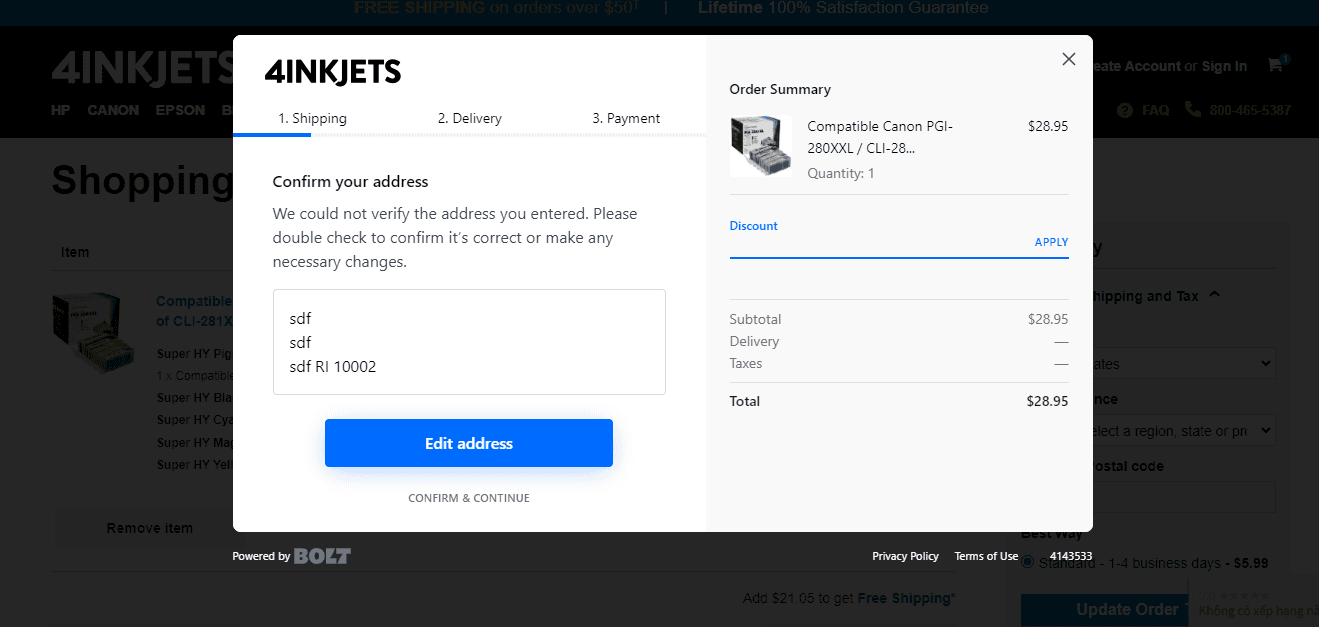The width and height of the screenshot is (1319, 627).
Task: Click Remove item button in cart
Action: [x=150, y=528]
